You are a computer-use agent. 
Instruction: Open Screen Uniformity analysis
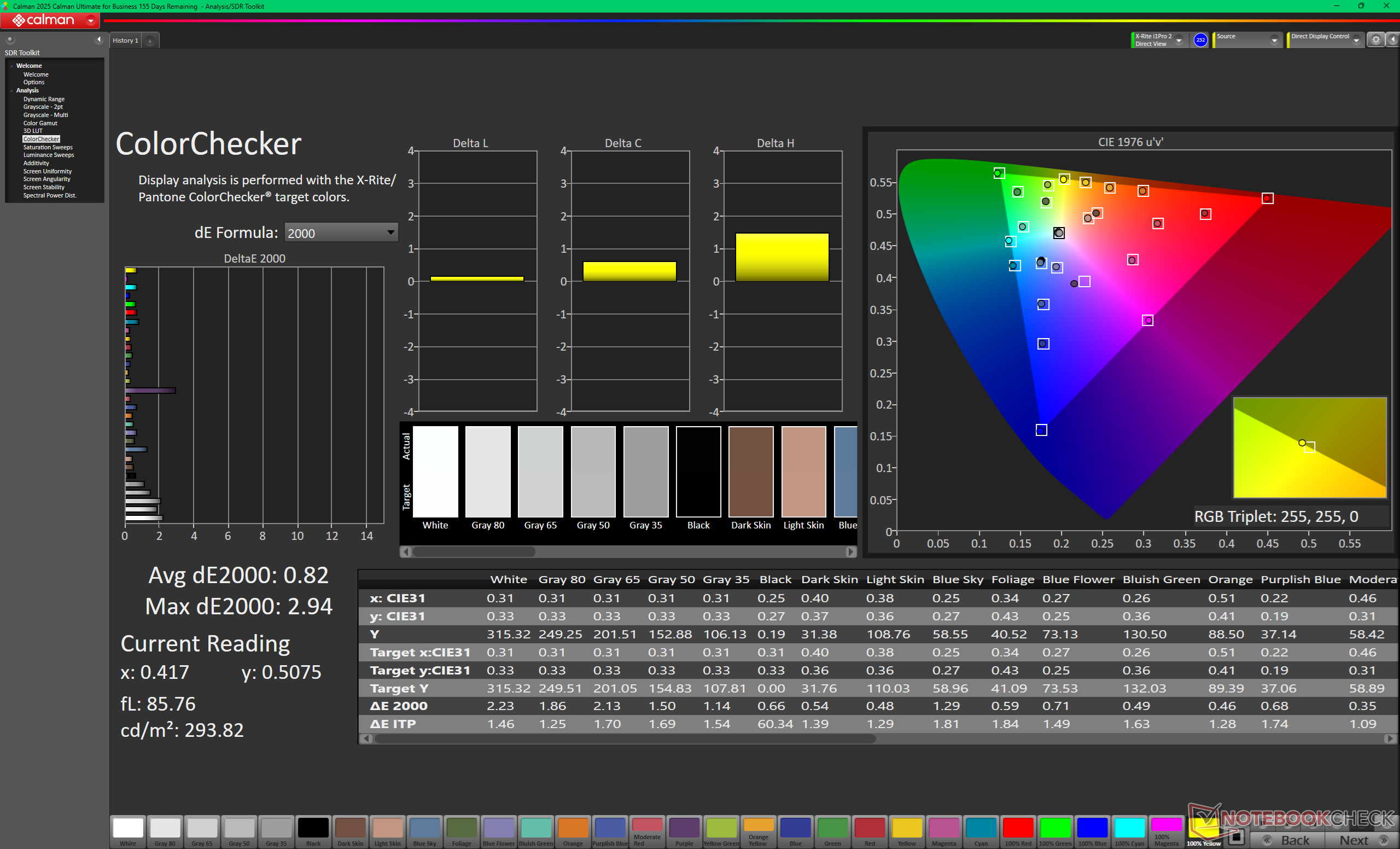tap(47, 171)
